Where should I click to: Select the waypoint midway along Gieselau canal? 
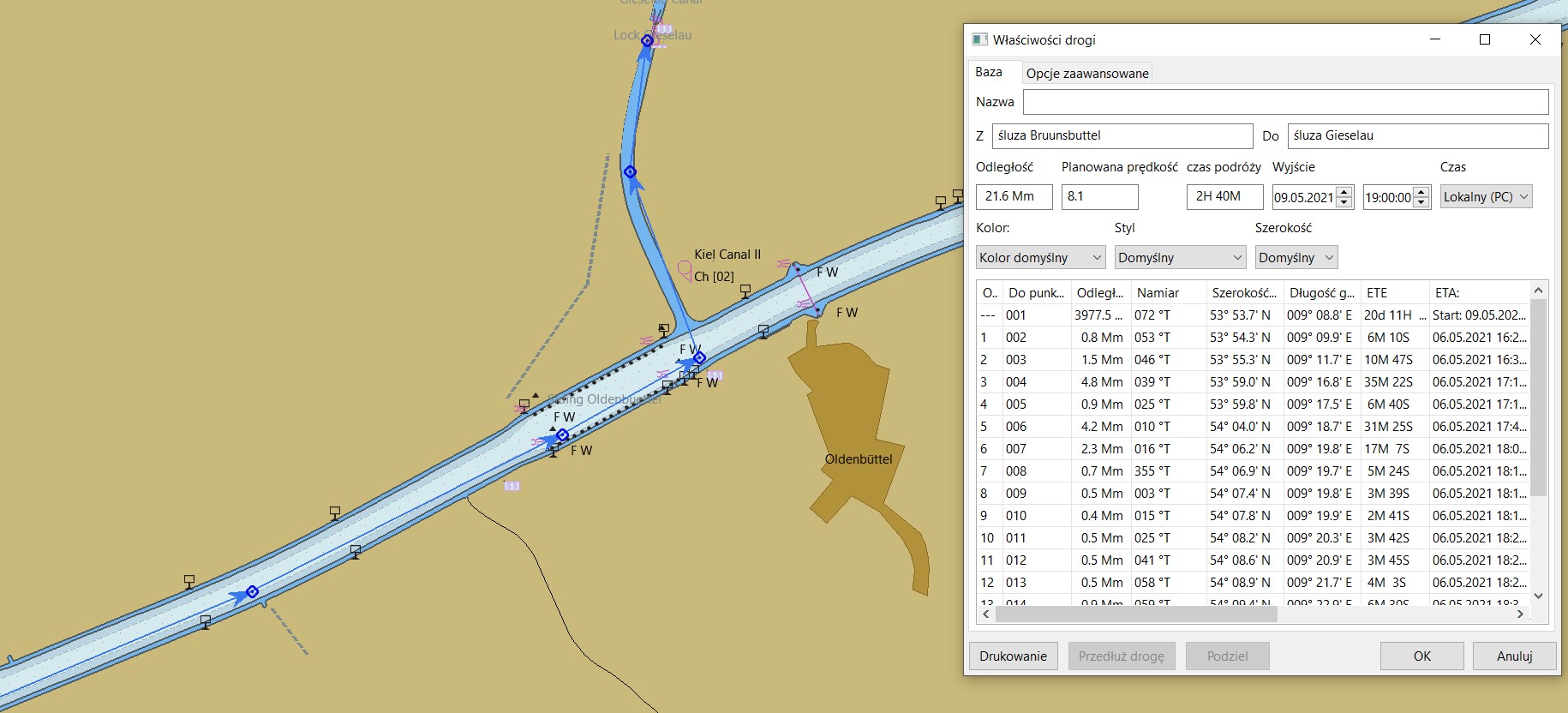click(630, 172)
